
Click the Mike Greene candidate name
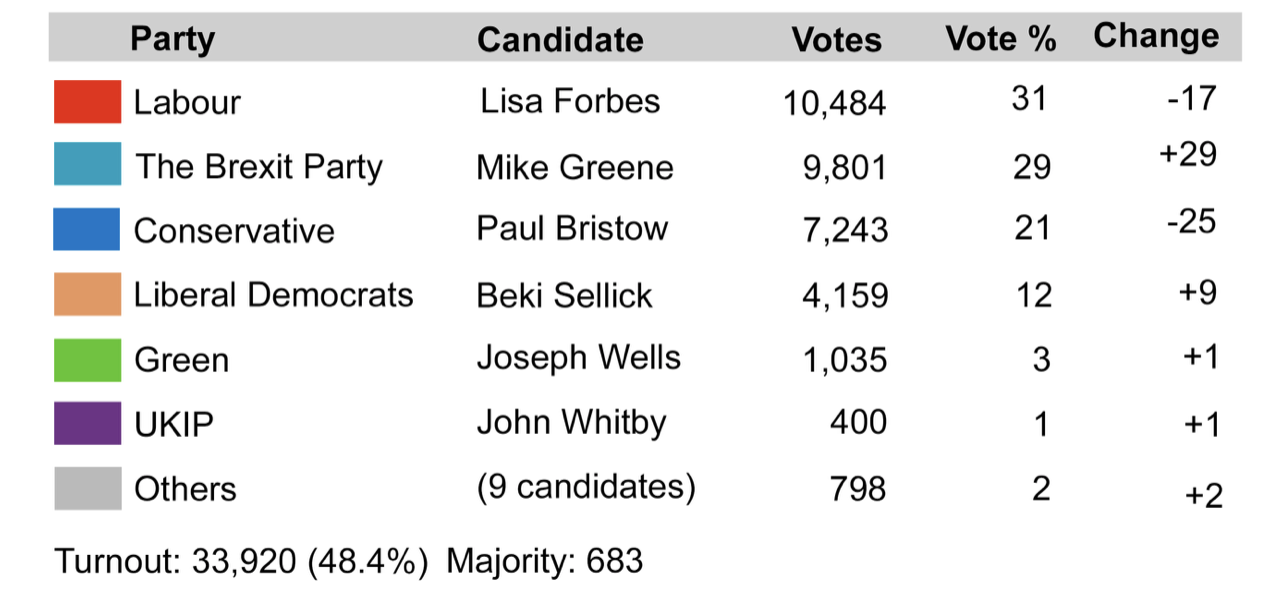[x=575, y=166]
